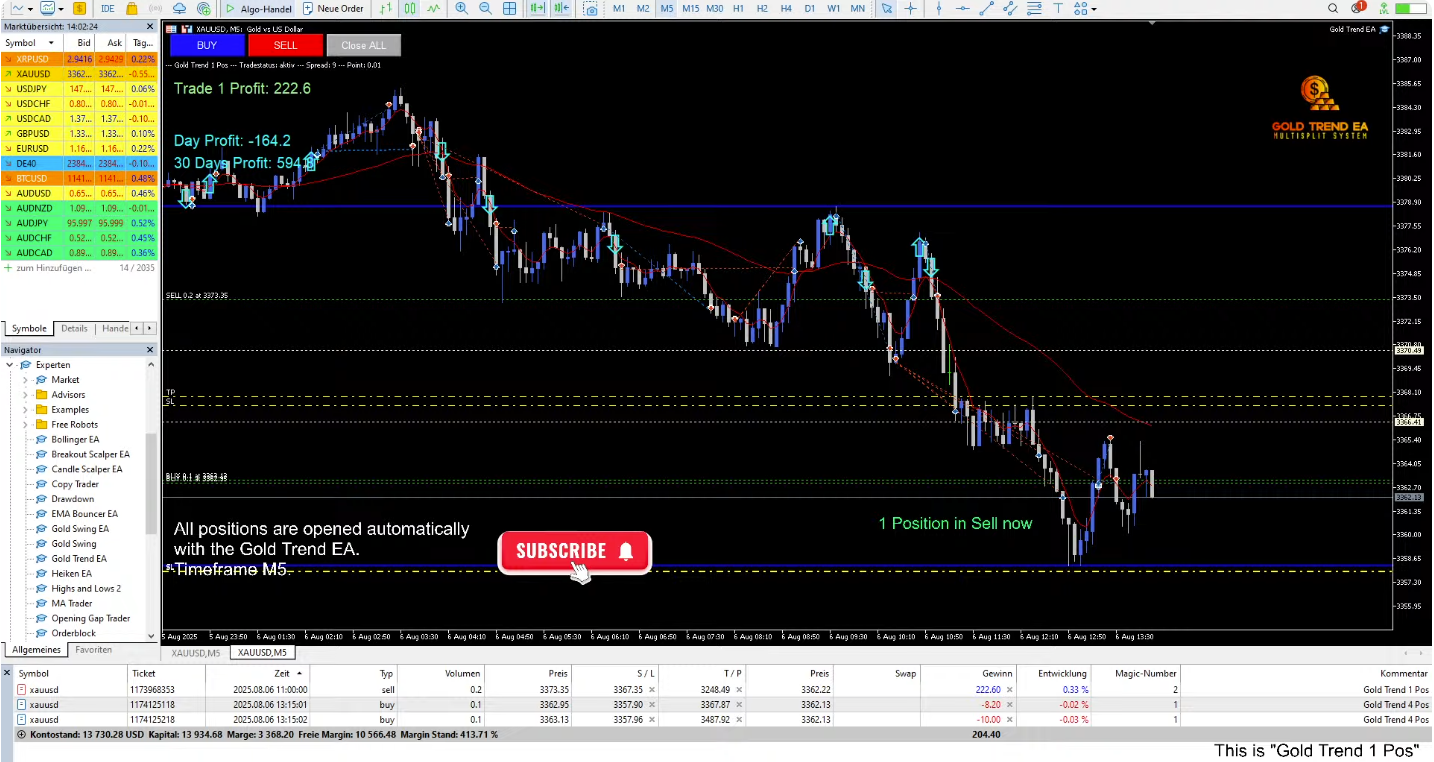Close the Marktübersicht panel

pos(151,27)
